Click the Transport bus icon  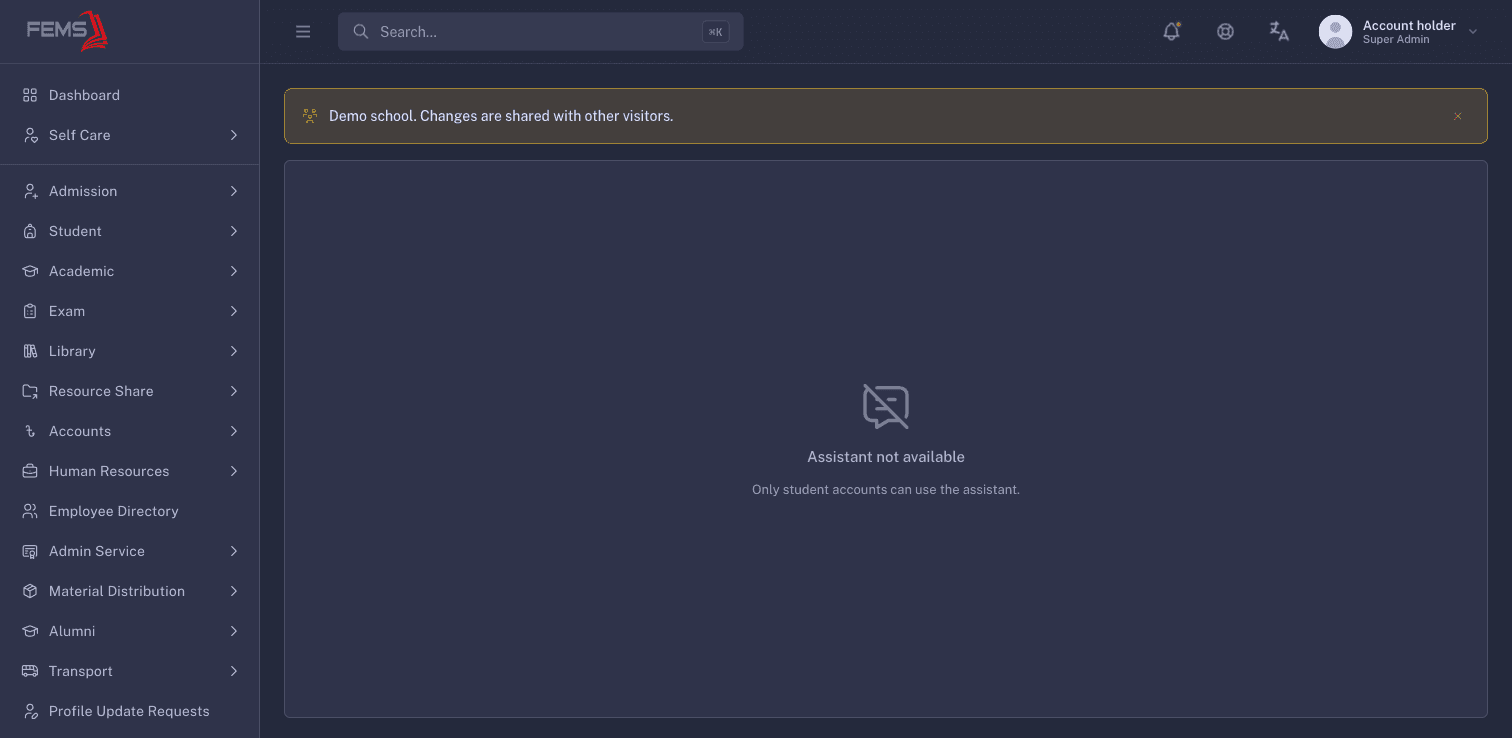(x=30, y=671)
